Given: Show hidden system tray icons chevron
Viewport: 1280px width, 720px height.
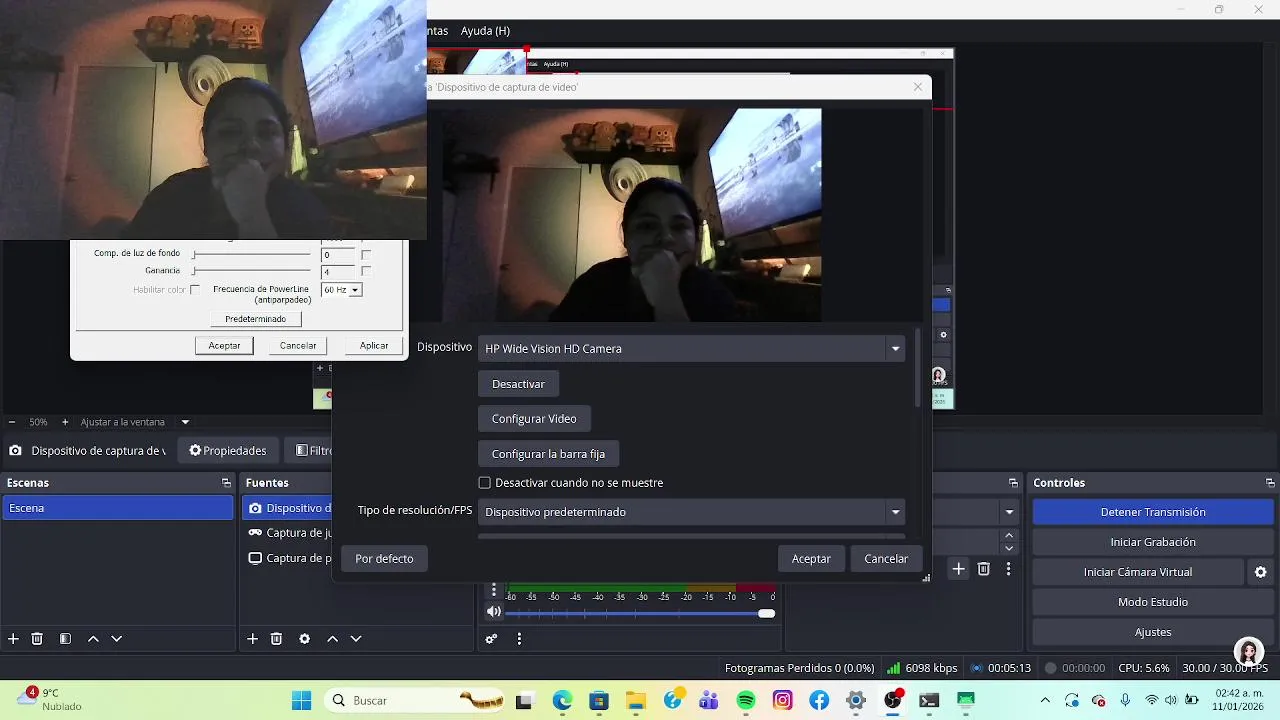Looking at the screenshot, I should pyautogui.click(x=1045, y=701).
